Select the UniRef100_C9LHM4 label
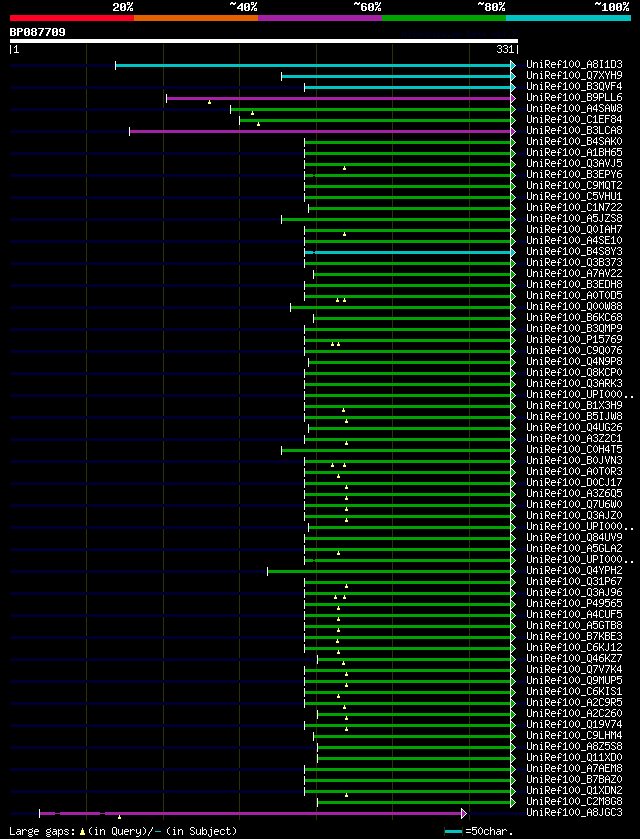This screenshot has width=640, height=839. point(574,736)
